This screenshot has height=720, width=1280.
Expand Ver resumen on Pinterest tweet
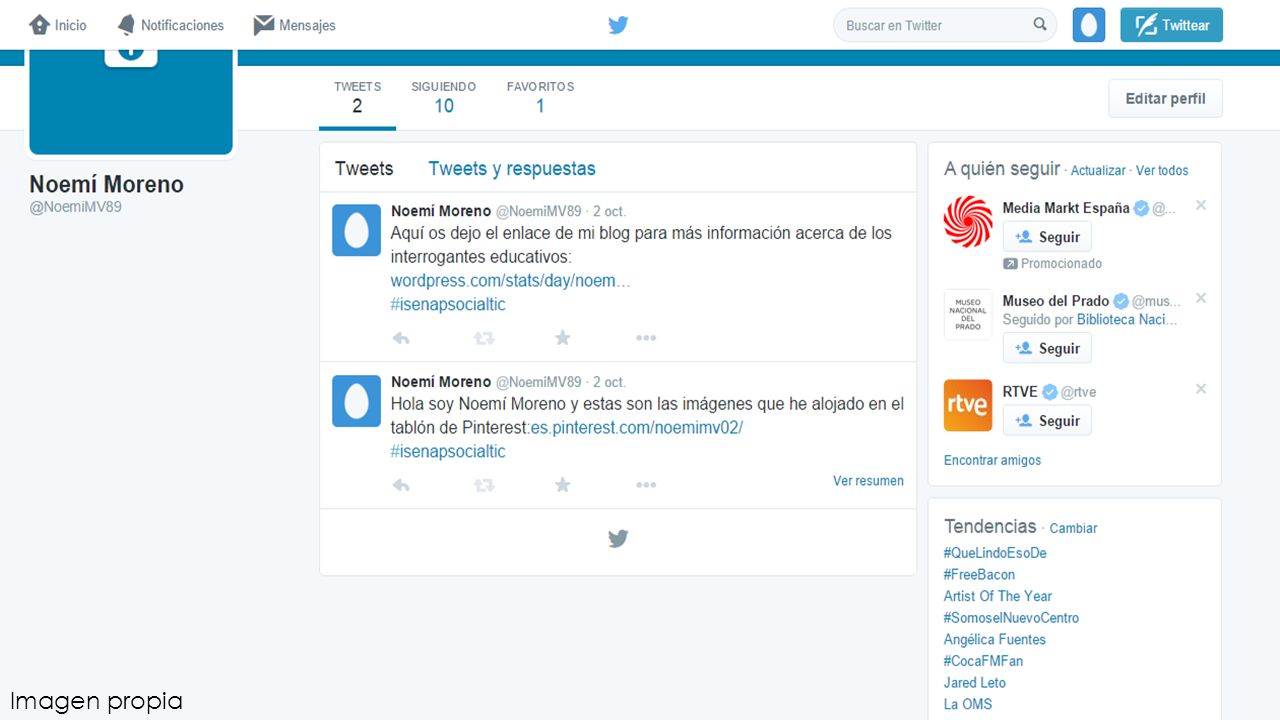(868, 481)
